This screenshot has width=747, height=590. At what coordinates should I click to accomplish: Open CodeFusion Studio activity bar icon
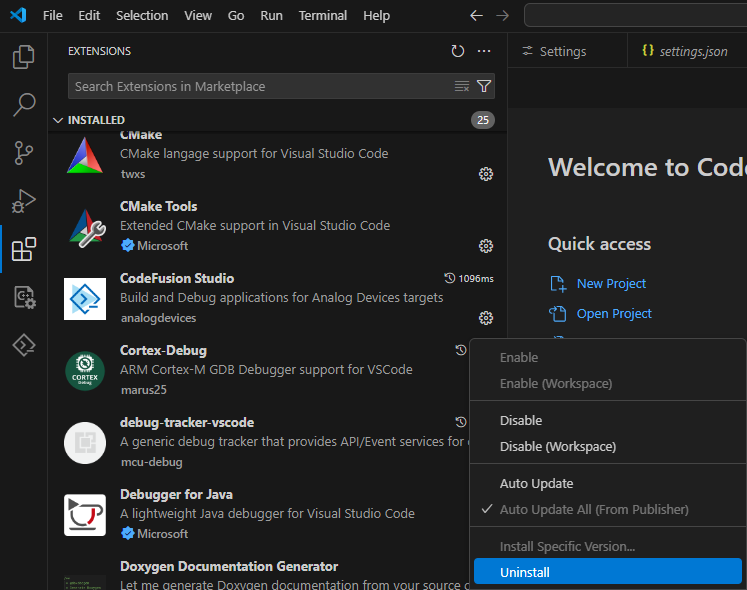23,345
